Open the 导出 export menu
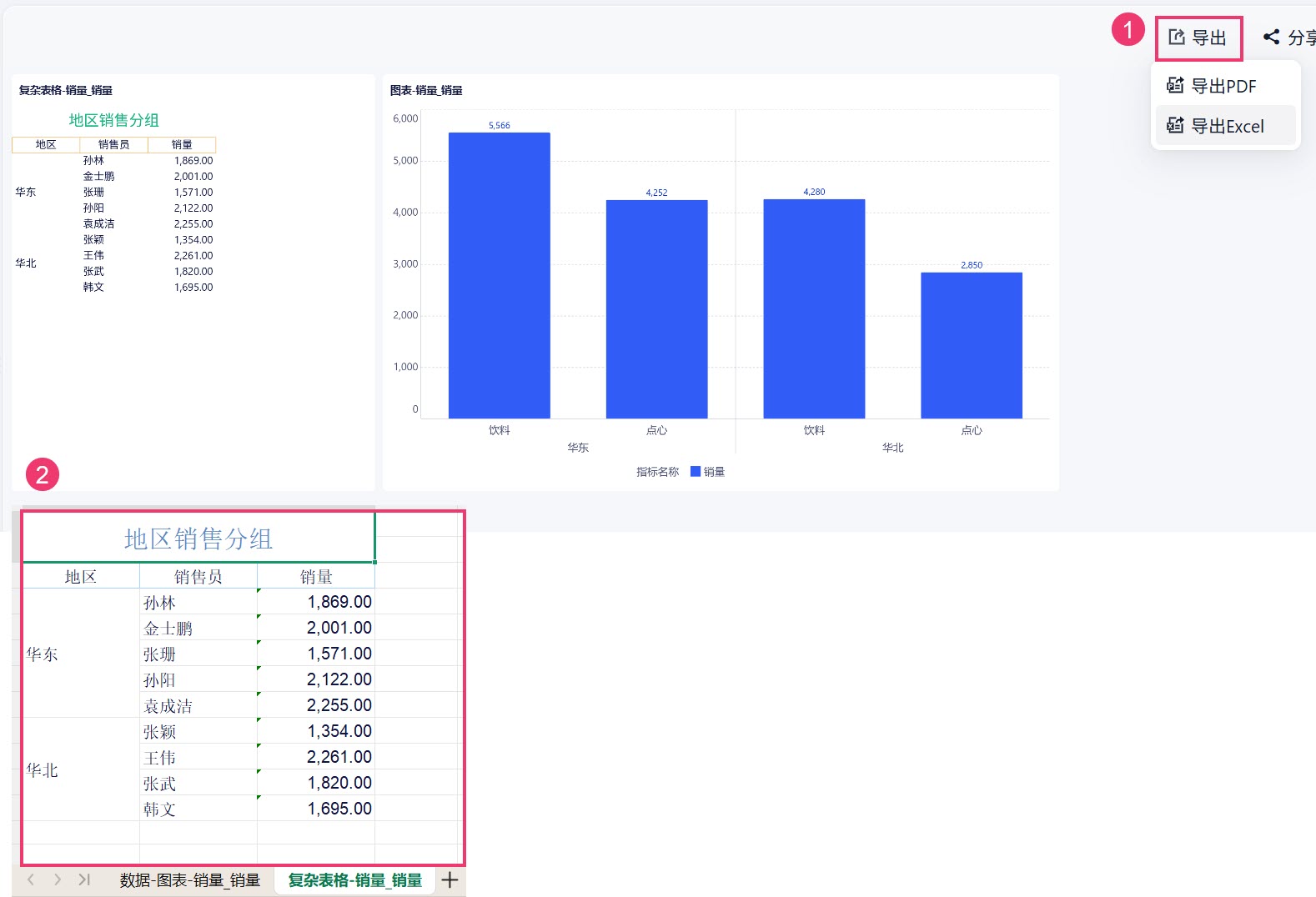1316x897 pixels. pyautogui.click(x=1198, y=38)
